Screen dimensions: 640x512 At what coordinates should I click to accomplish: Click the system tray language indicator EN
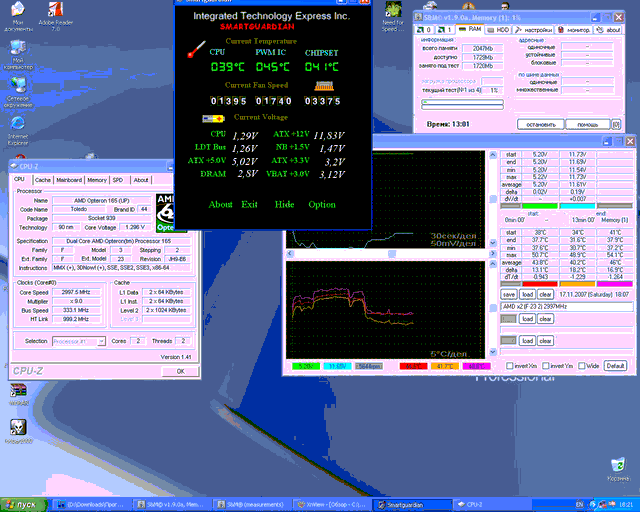580,505
